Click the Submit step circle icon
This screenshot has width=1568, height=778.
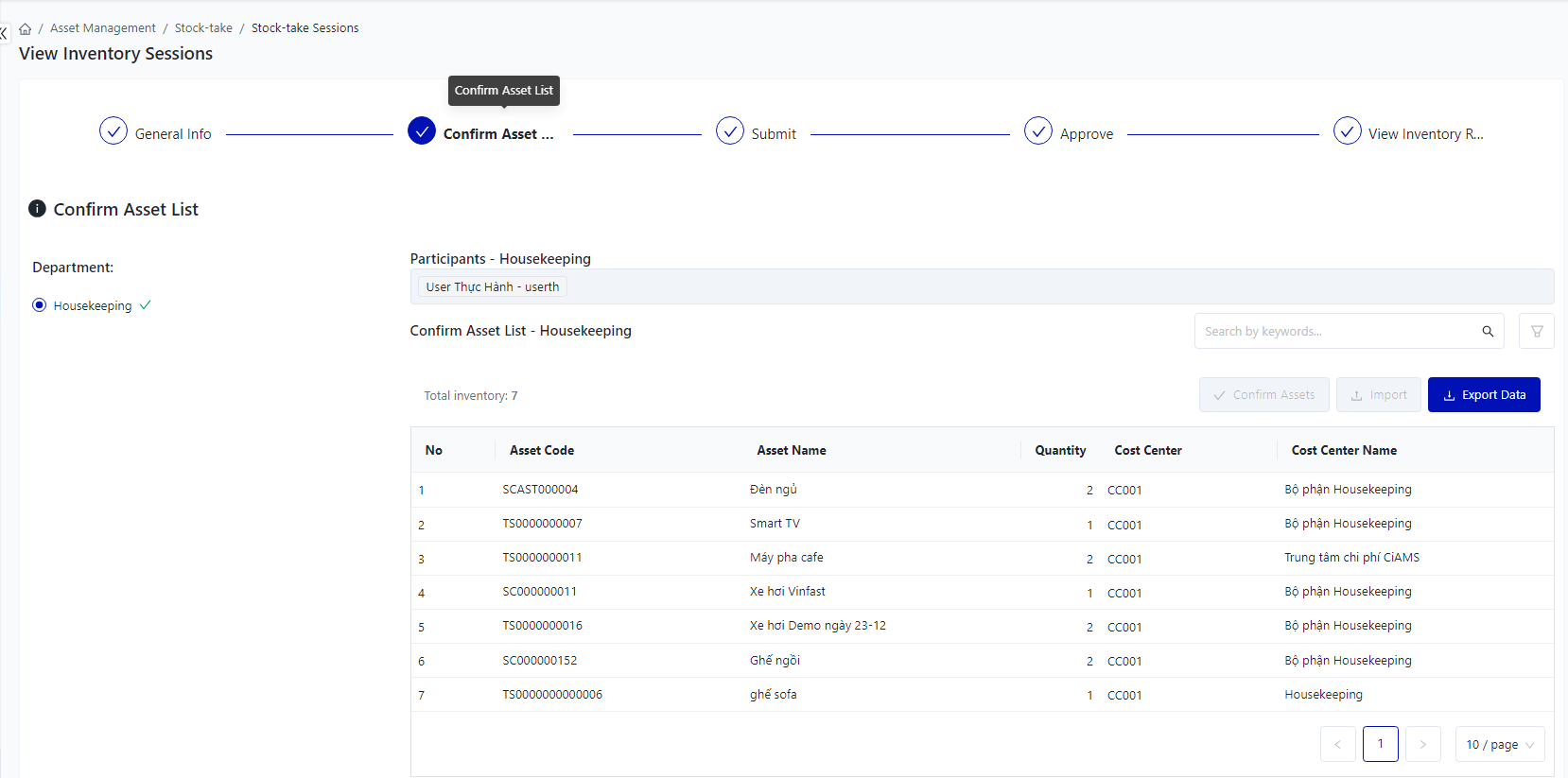(x=730, y=130)
